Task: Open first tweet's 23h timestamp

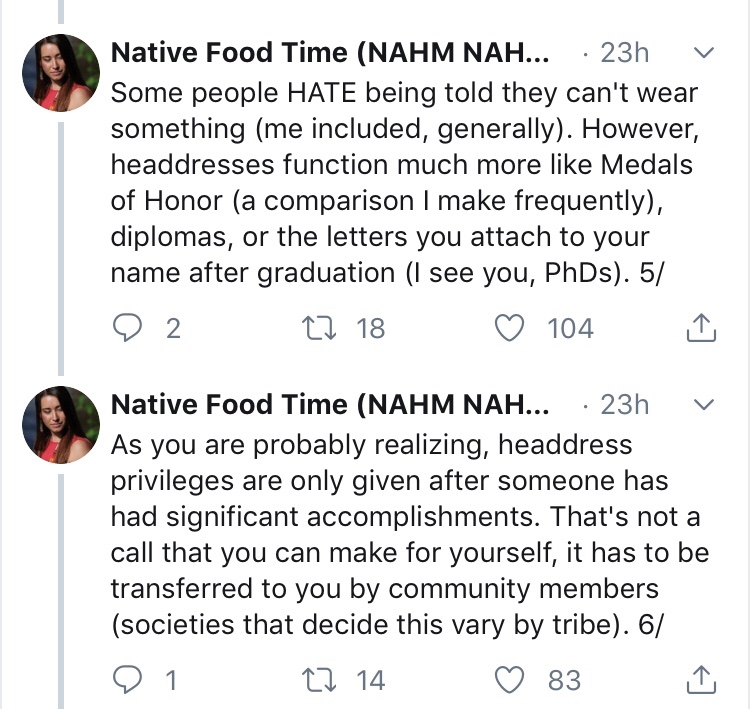Action: [625, 52]
